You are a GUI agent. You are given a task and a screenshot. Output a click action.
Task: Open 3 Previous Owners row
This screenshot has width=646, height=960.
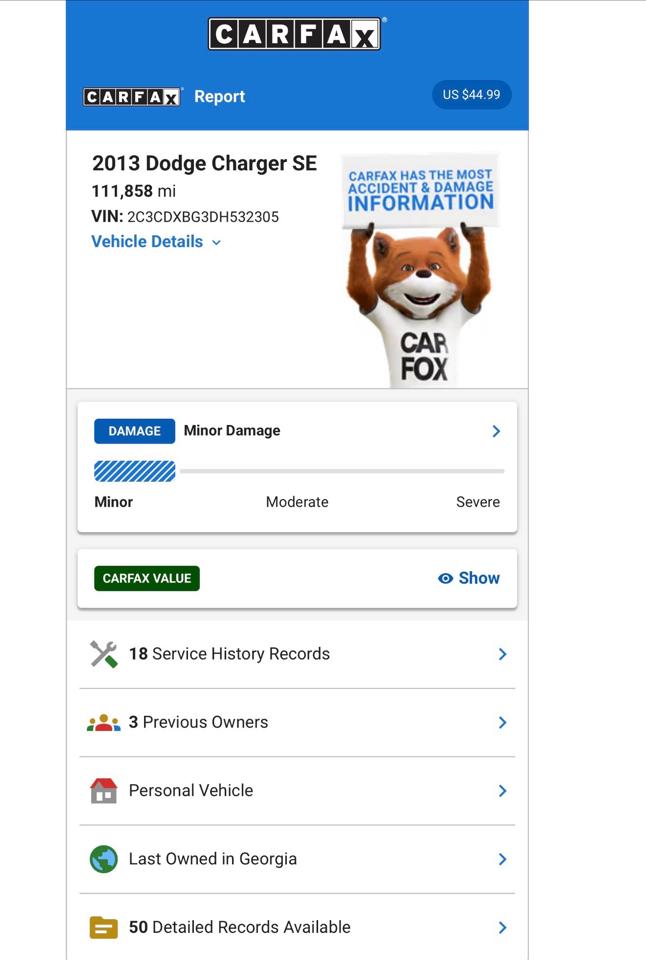pos(297,722)
